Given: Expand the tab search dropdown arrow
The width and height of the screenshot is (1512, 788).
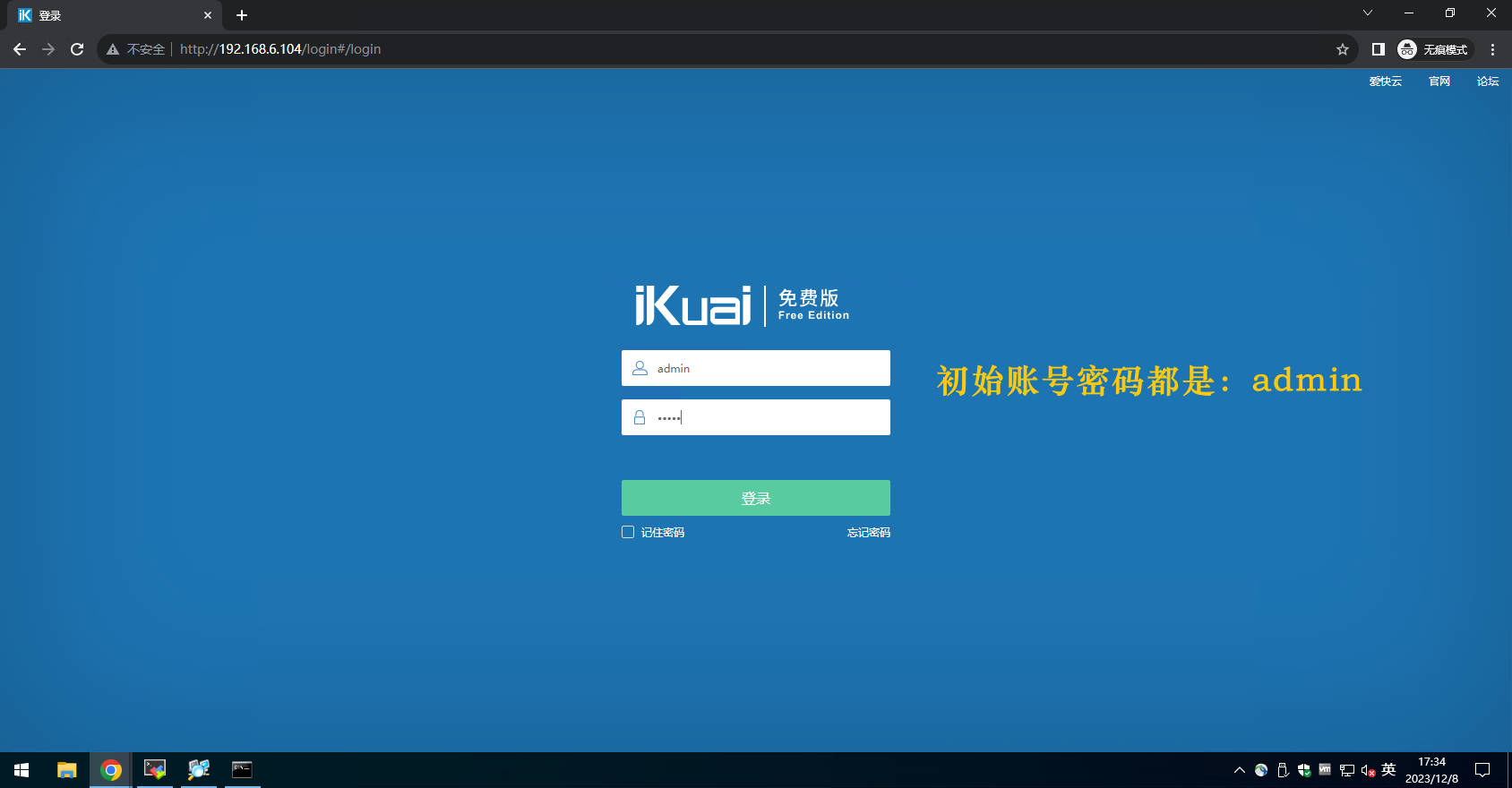Looking at the screenshot, I should [x=1367, y=13].
